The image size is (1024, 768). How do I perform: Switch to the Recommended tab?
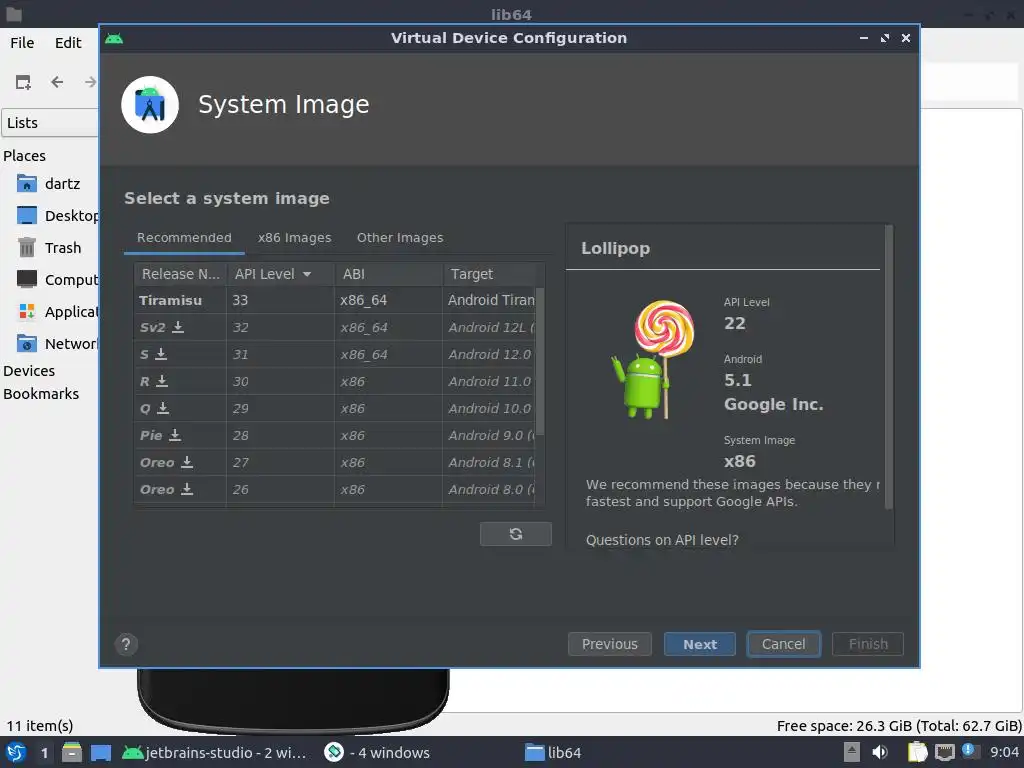point(184,238)
